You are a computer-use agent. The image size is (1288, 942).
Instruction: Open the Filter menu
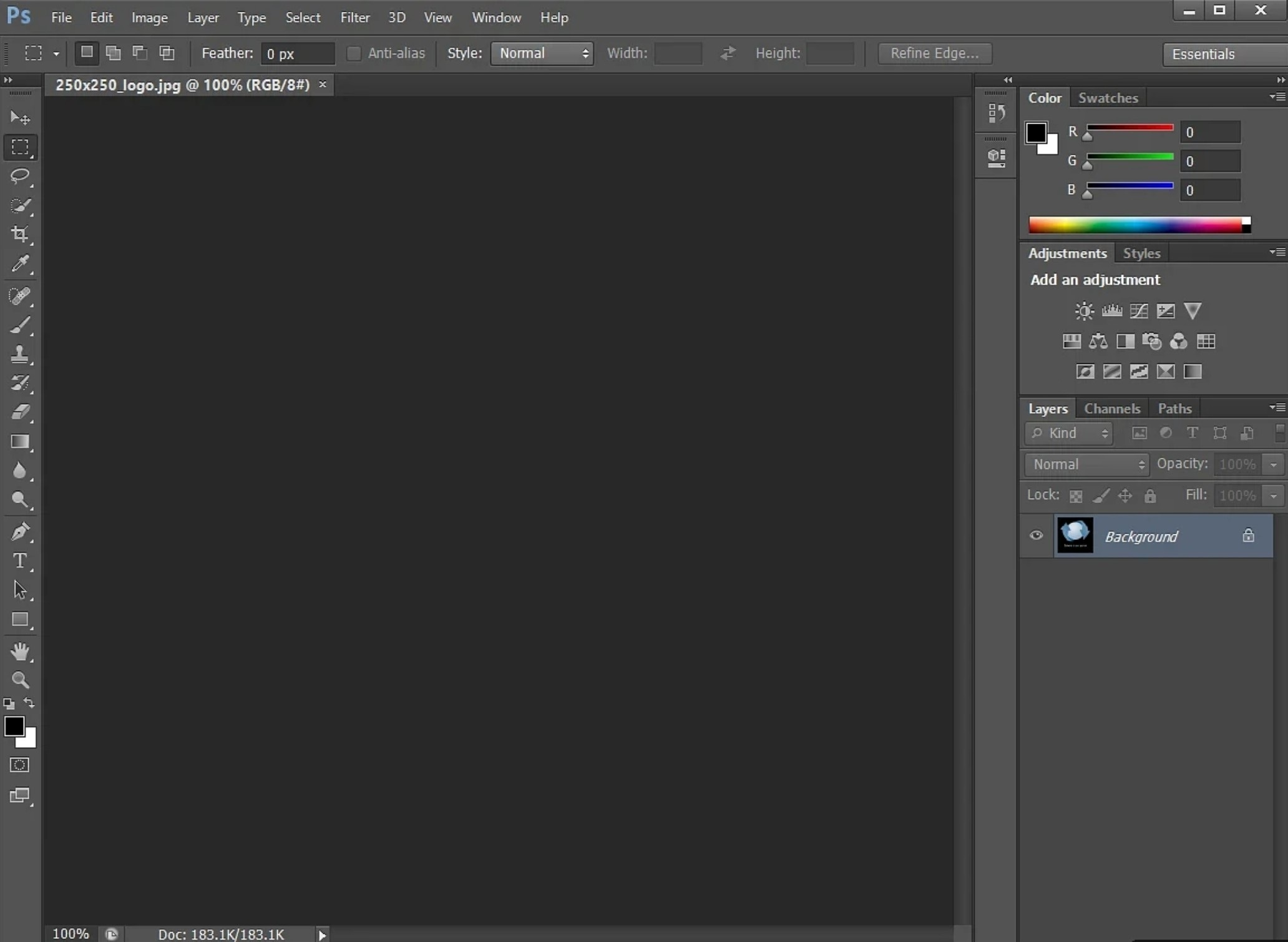354,17
